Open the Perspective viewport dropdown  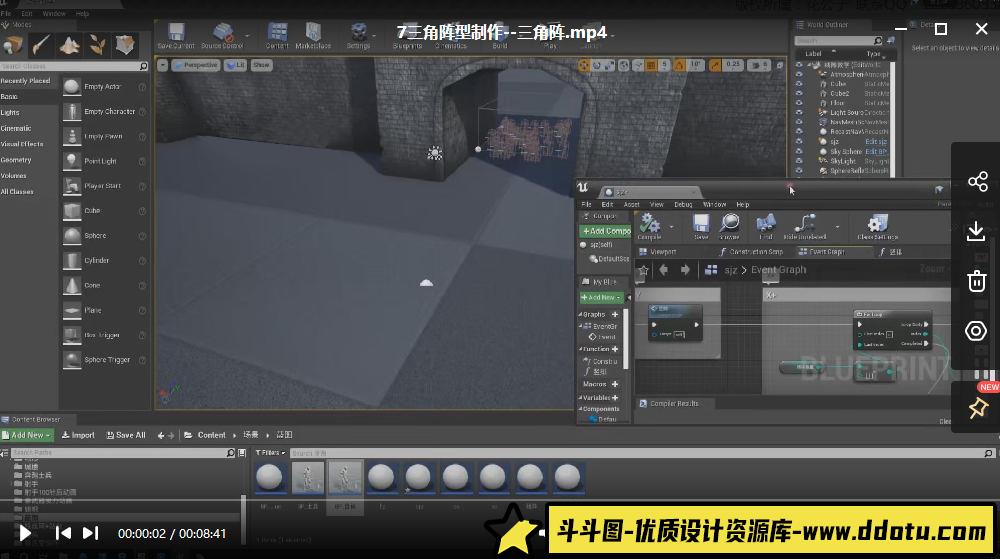(x=195, y=65)
